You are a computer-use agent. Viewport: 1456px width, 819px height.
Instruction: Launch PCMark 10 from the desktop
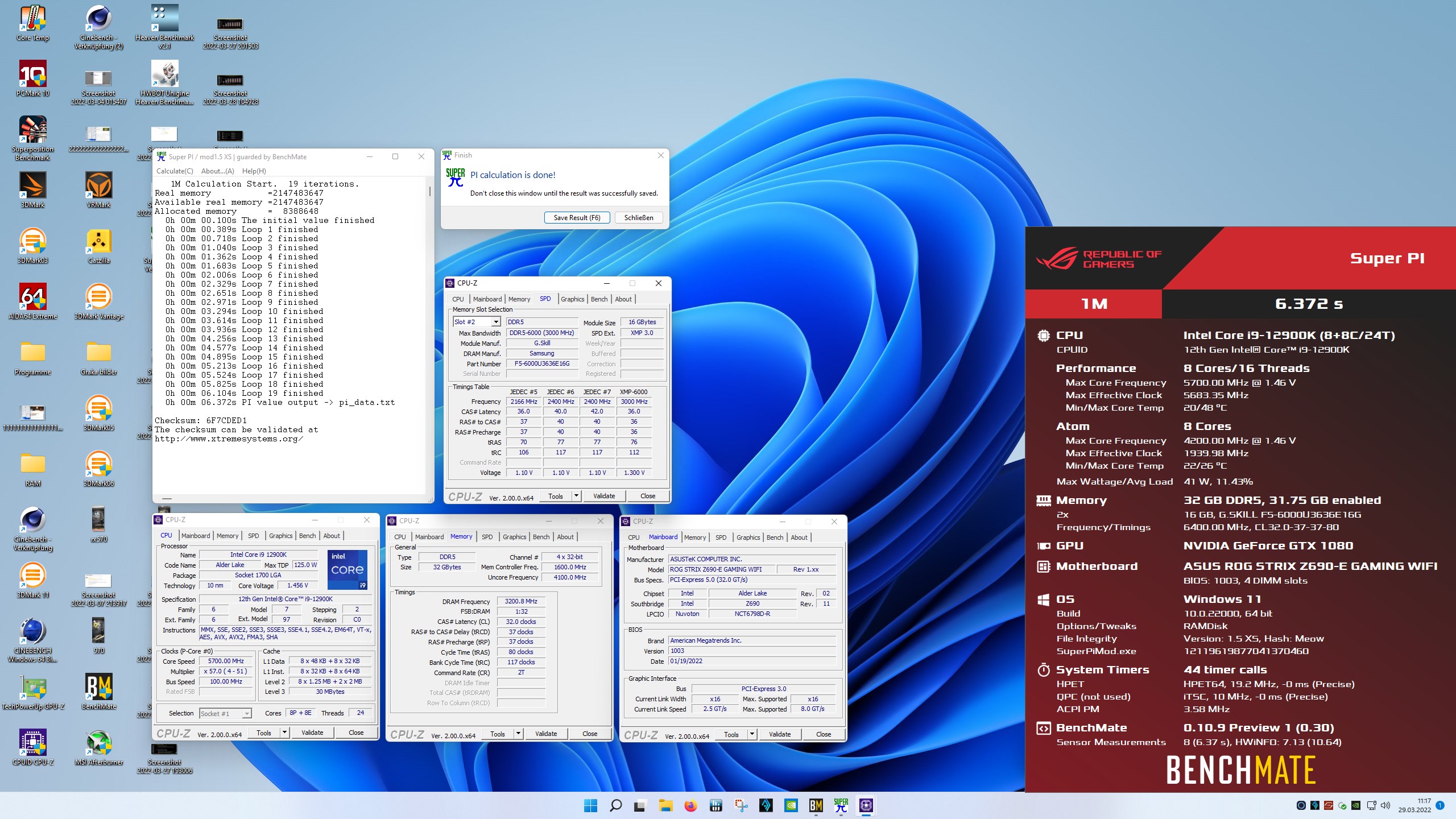coord(33,79)
